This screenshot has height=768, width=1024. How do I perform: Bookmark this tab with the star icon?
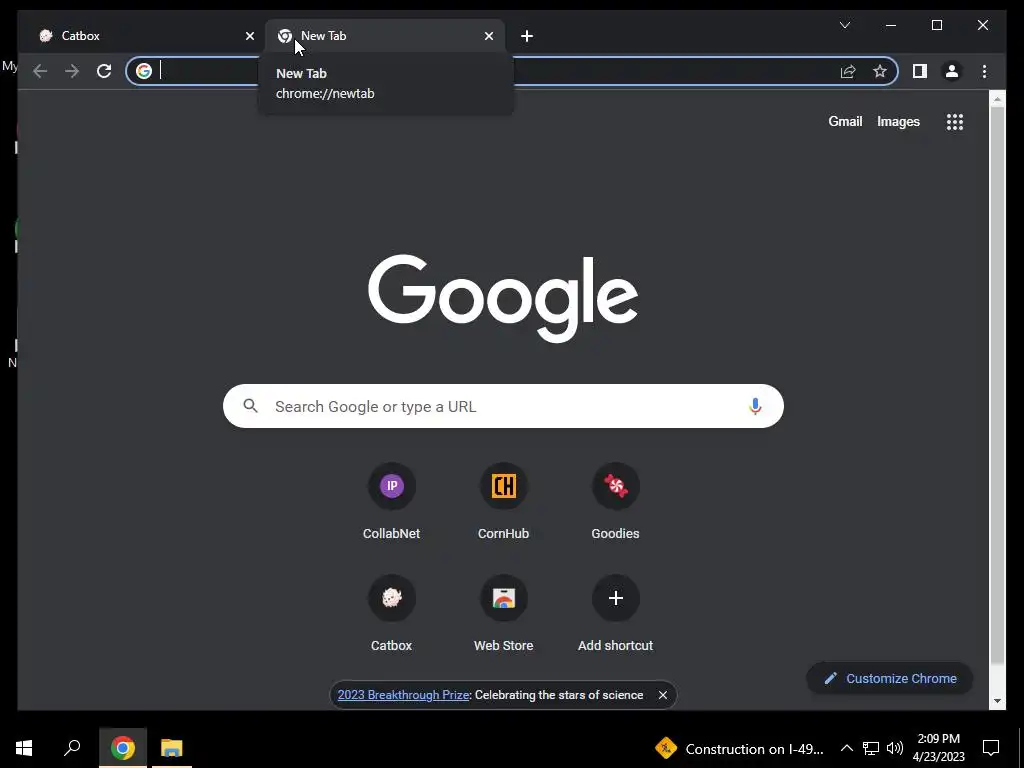(880, 71)
